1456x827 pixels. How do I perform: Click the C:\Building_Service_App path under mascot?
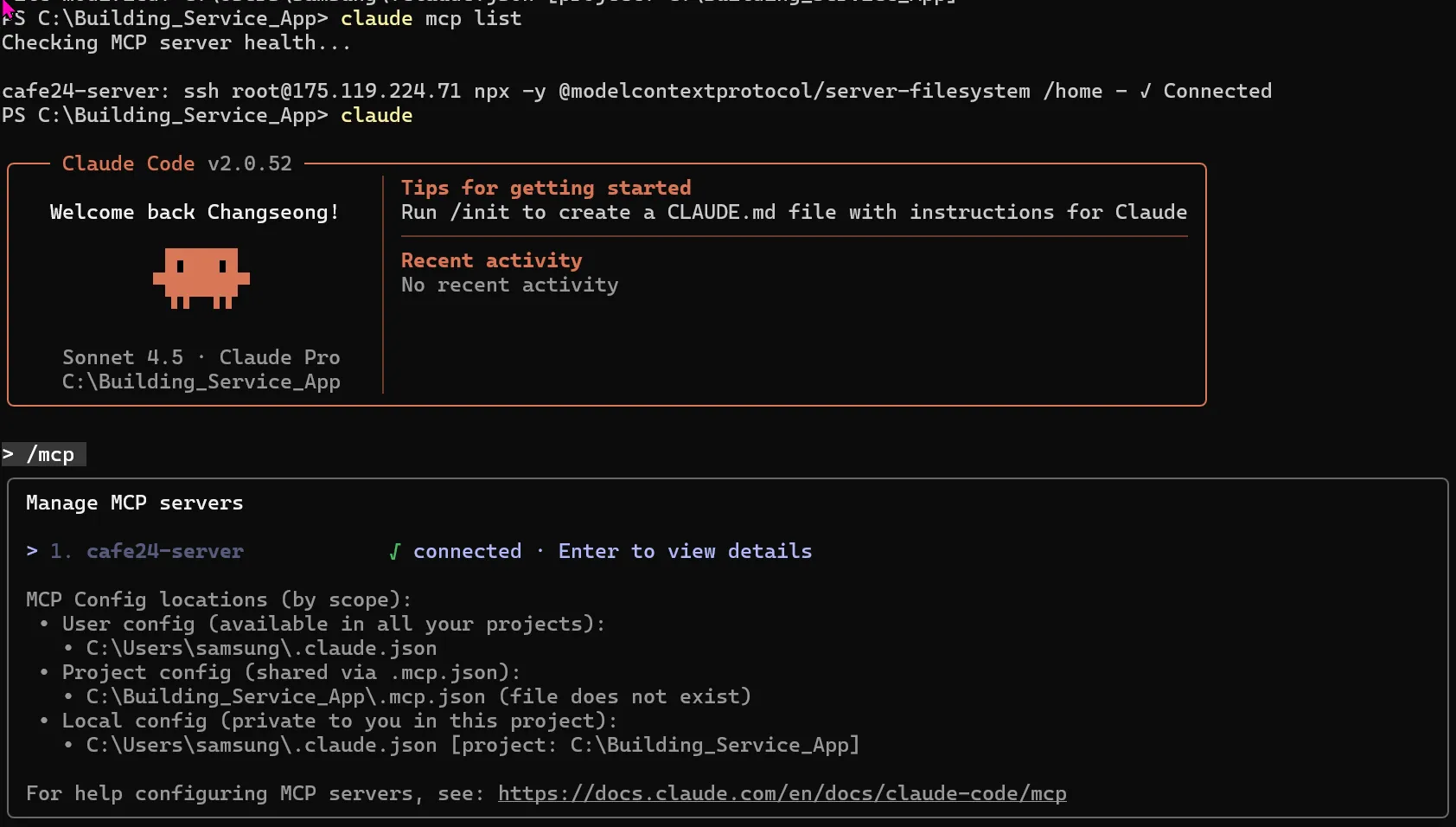pos(201,382)
